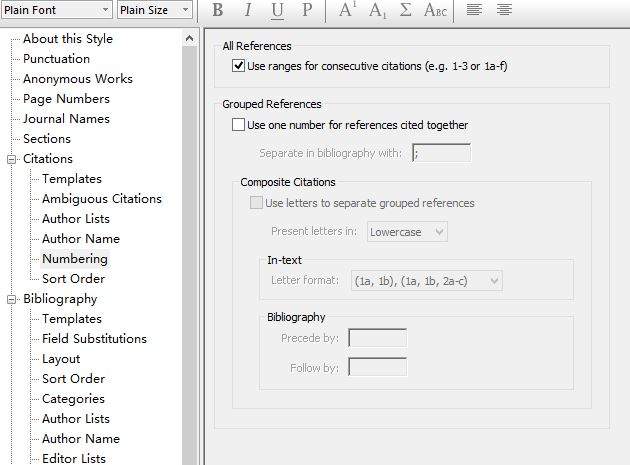
Task: Open the Plain Font dropdown
Action: pyautogui.click(x=56, y=10)
